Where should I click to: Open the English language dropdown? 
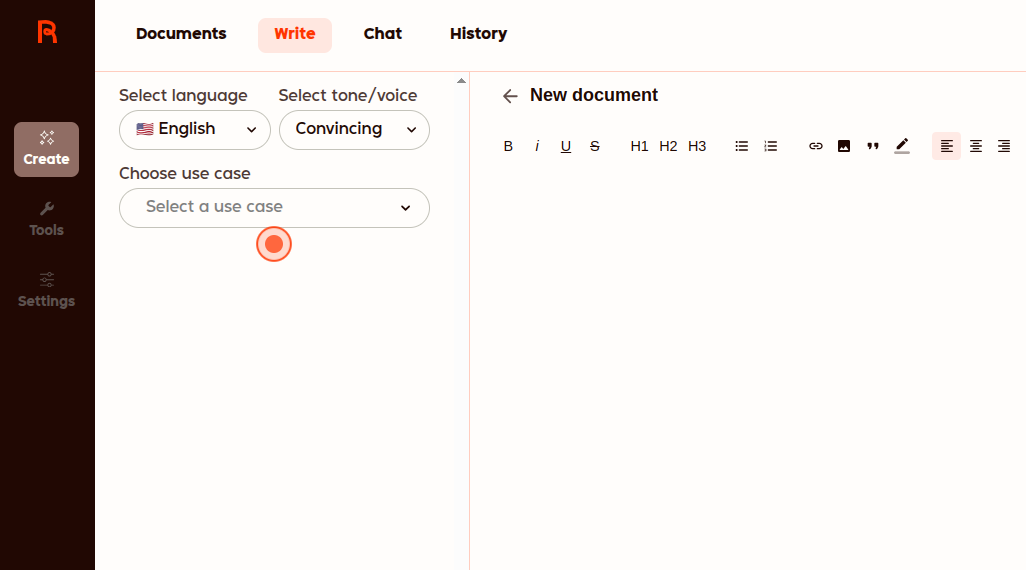tap(195, 130)
